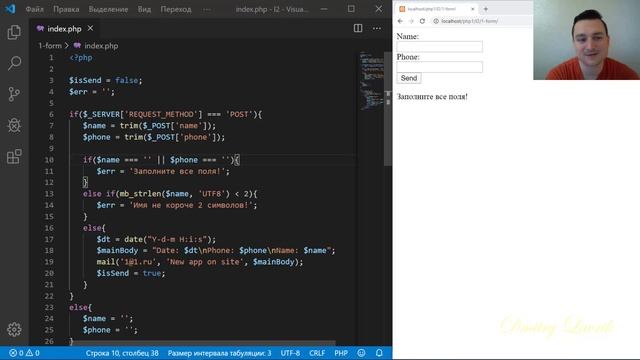The width and height of the screenshot is (640, 360).
Task: Click the VS Code logo icon
Action: [x=10, y=9]
